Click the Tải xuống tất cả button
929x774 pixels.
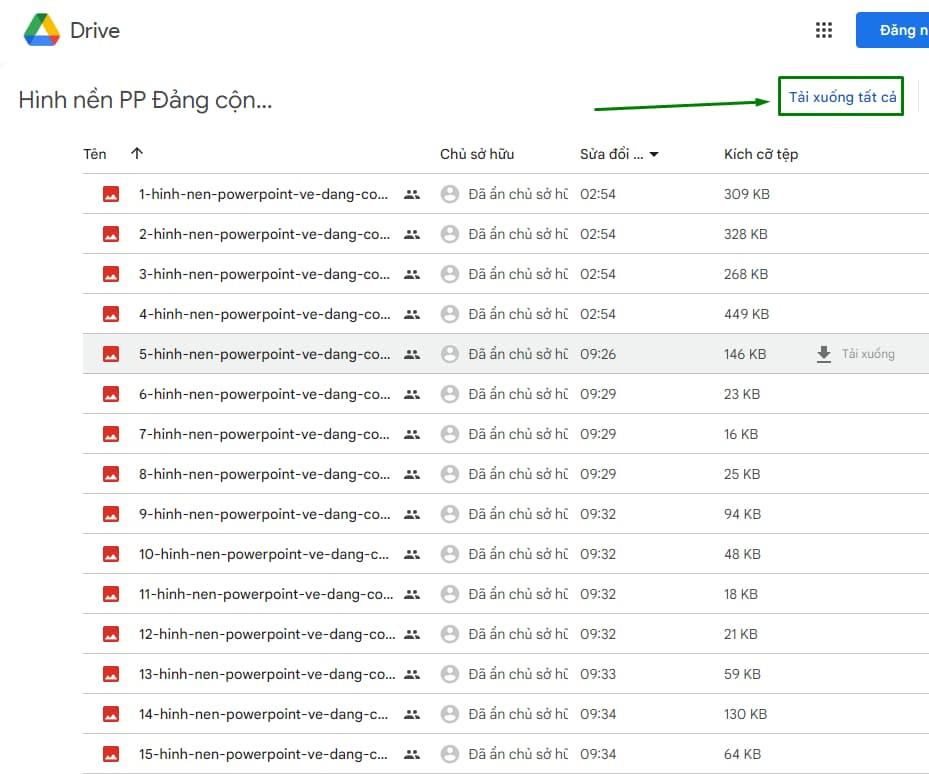coord(842,97)
